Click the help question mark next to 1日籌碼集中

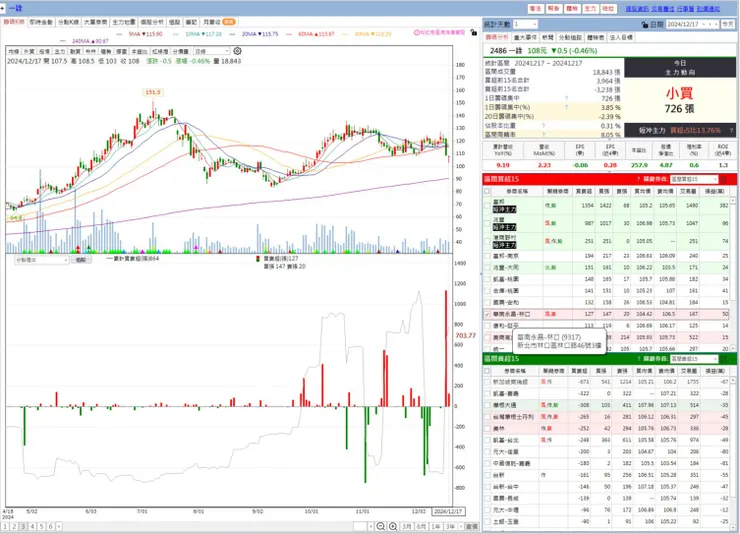pyautogui.click(x=566, y=98)
